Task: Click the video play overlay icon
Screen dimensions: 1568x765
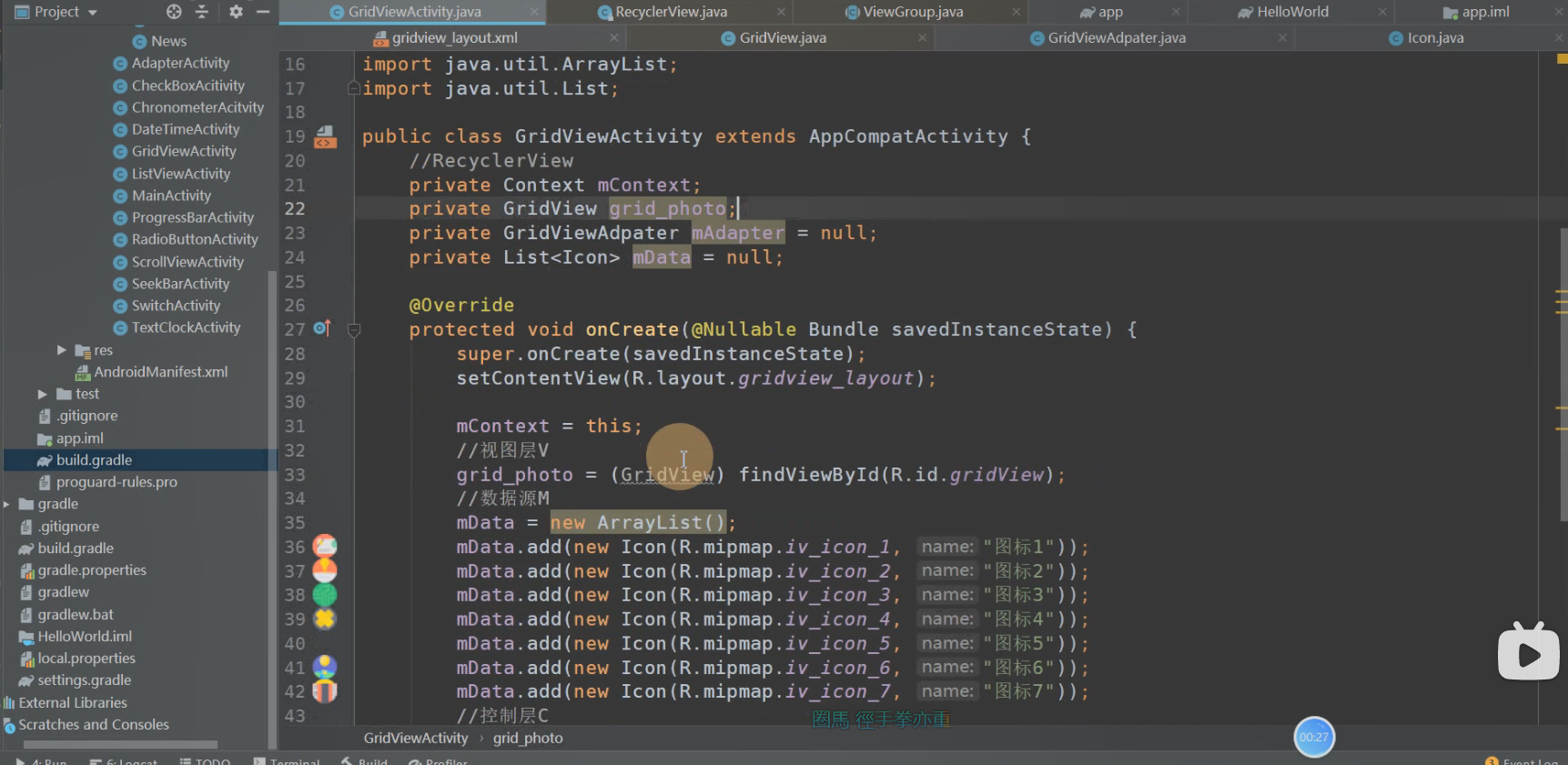Action: [x=1529, y=651]
